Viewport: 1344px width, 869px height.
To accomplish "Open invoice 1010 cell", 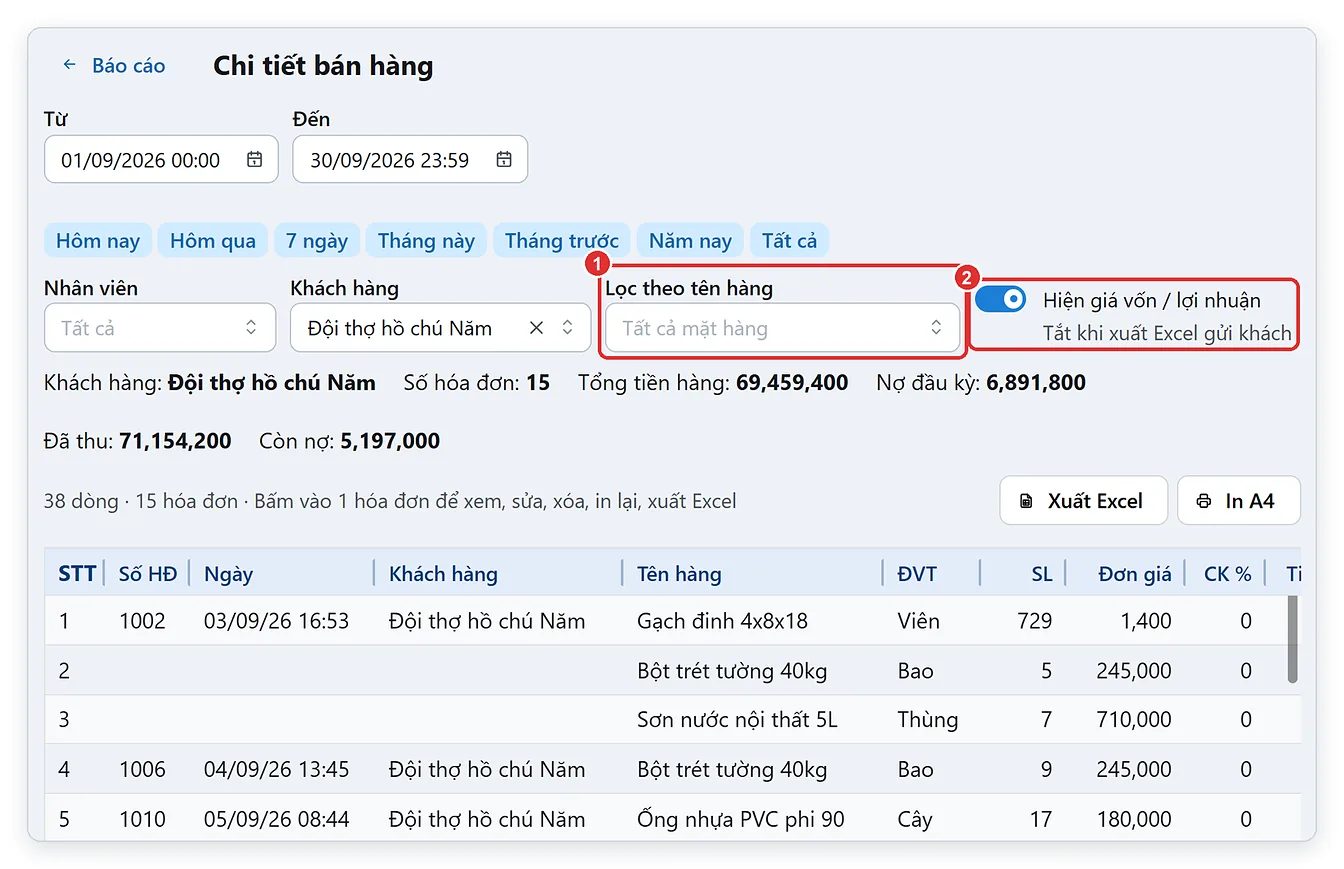I will click(x=142, y=820).
